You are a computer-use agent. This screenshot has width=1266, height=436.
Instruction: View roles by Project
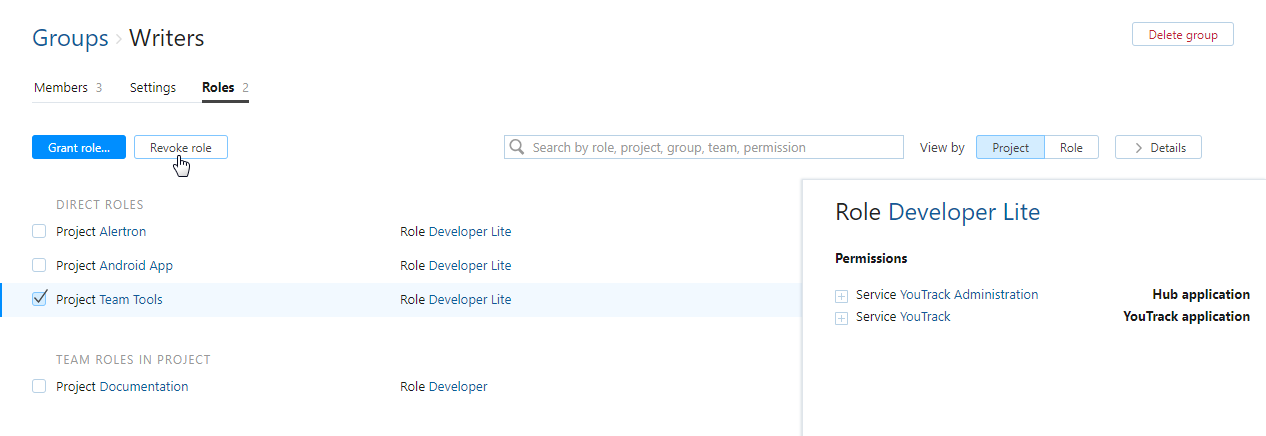click(x=1010, y=148)
